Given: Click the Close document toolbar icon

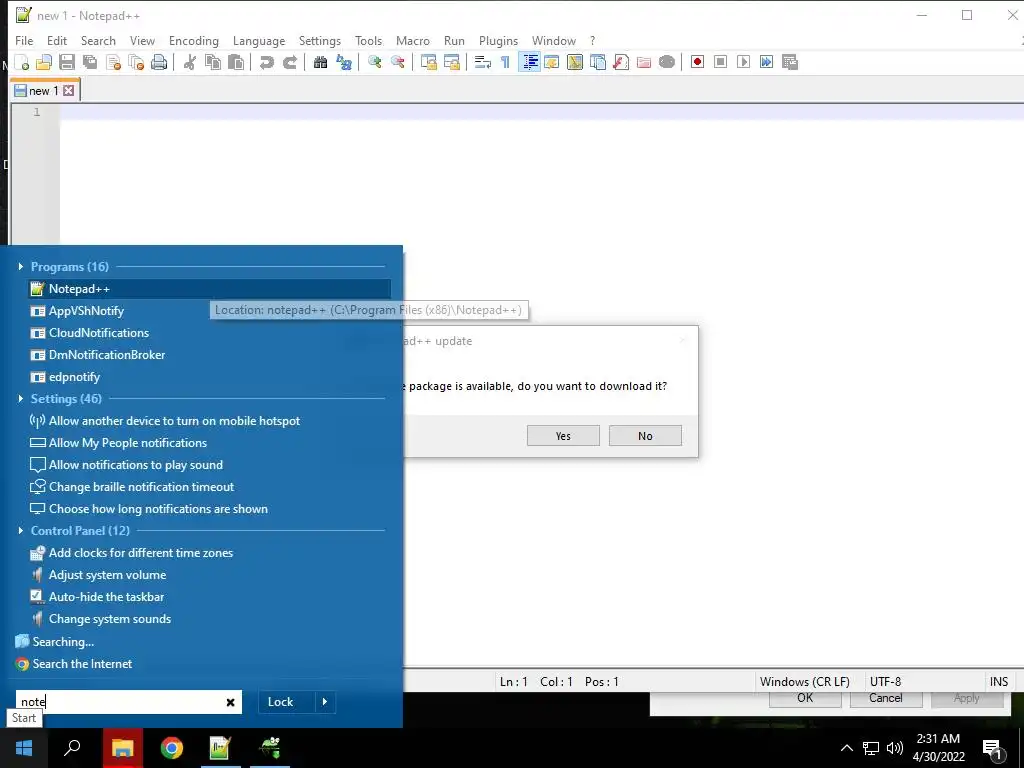Looking at the screenshot, I should tap(113, 62).
